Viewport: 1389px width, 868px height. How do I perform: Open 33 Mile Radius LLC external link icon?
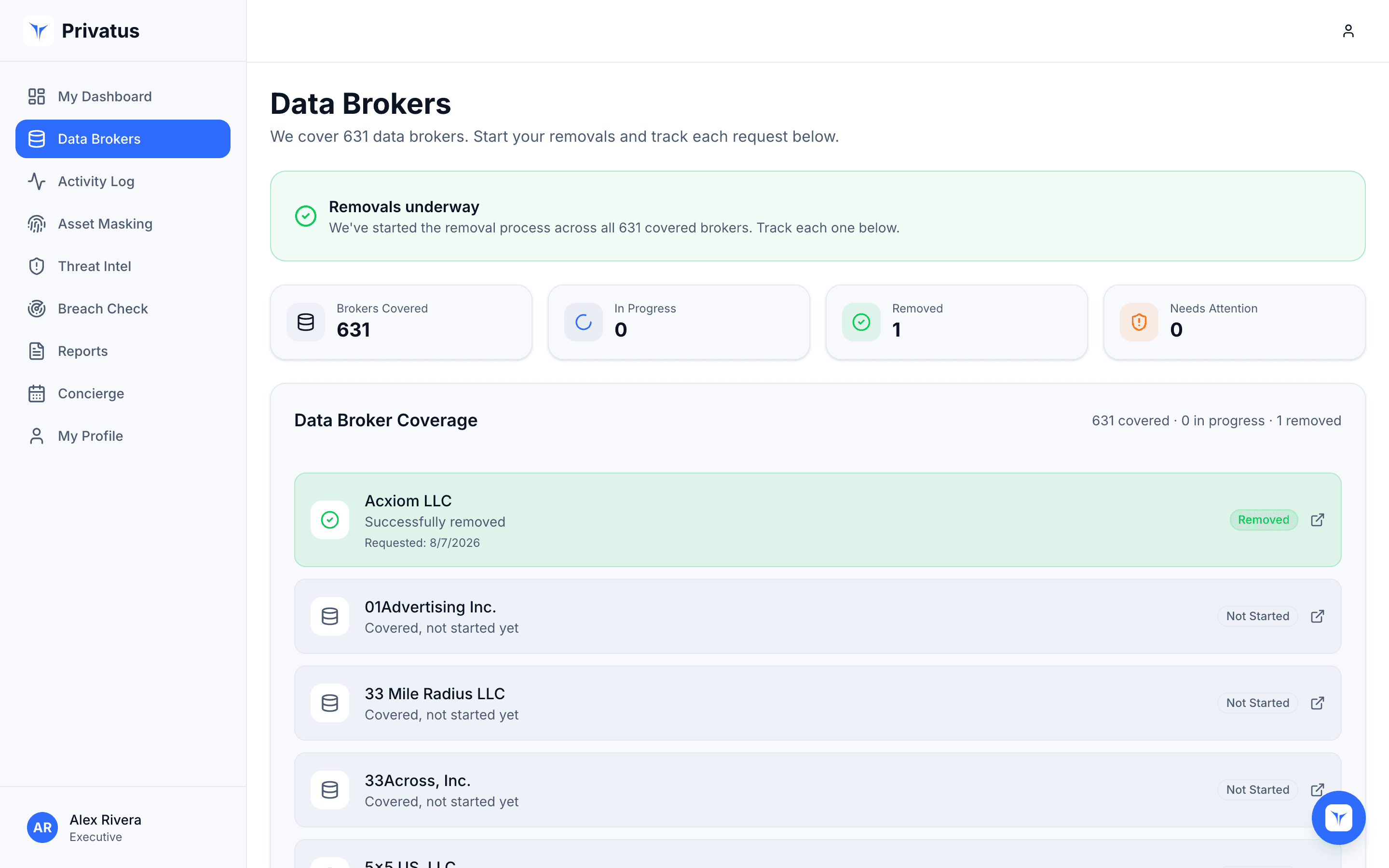point(1317,703)
